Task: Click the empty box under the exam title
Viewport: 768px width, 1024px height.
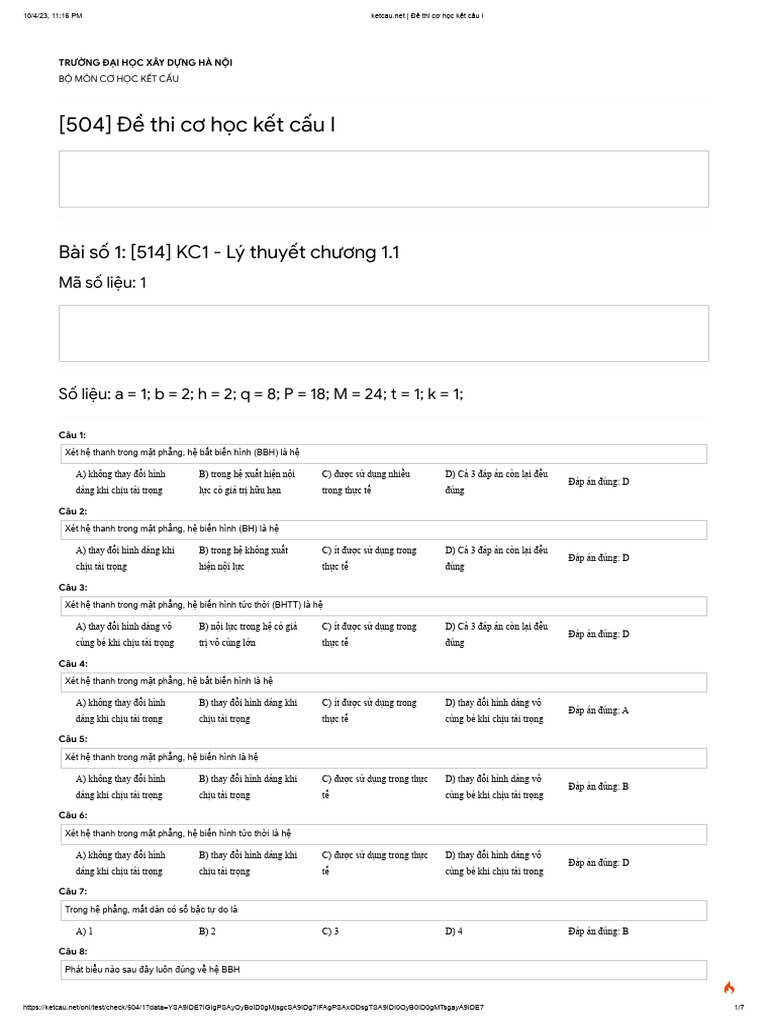Action: coord(384,179)
